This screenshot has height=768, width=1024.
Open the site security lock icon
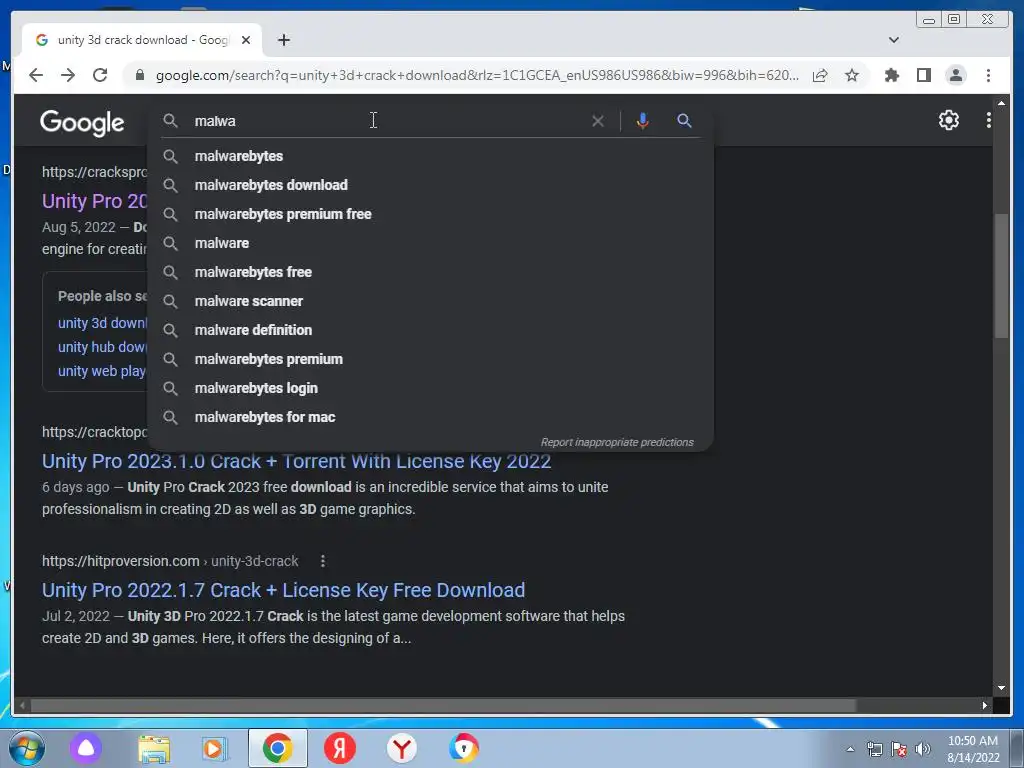click(139, 75)
